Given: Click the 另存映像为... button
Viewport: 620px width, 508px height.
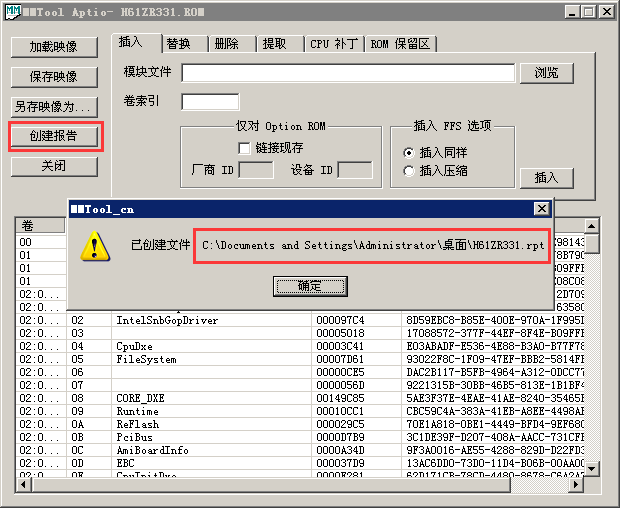Looking at the screenshot, I should (x=54, y=107).
